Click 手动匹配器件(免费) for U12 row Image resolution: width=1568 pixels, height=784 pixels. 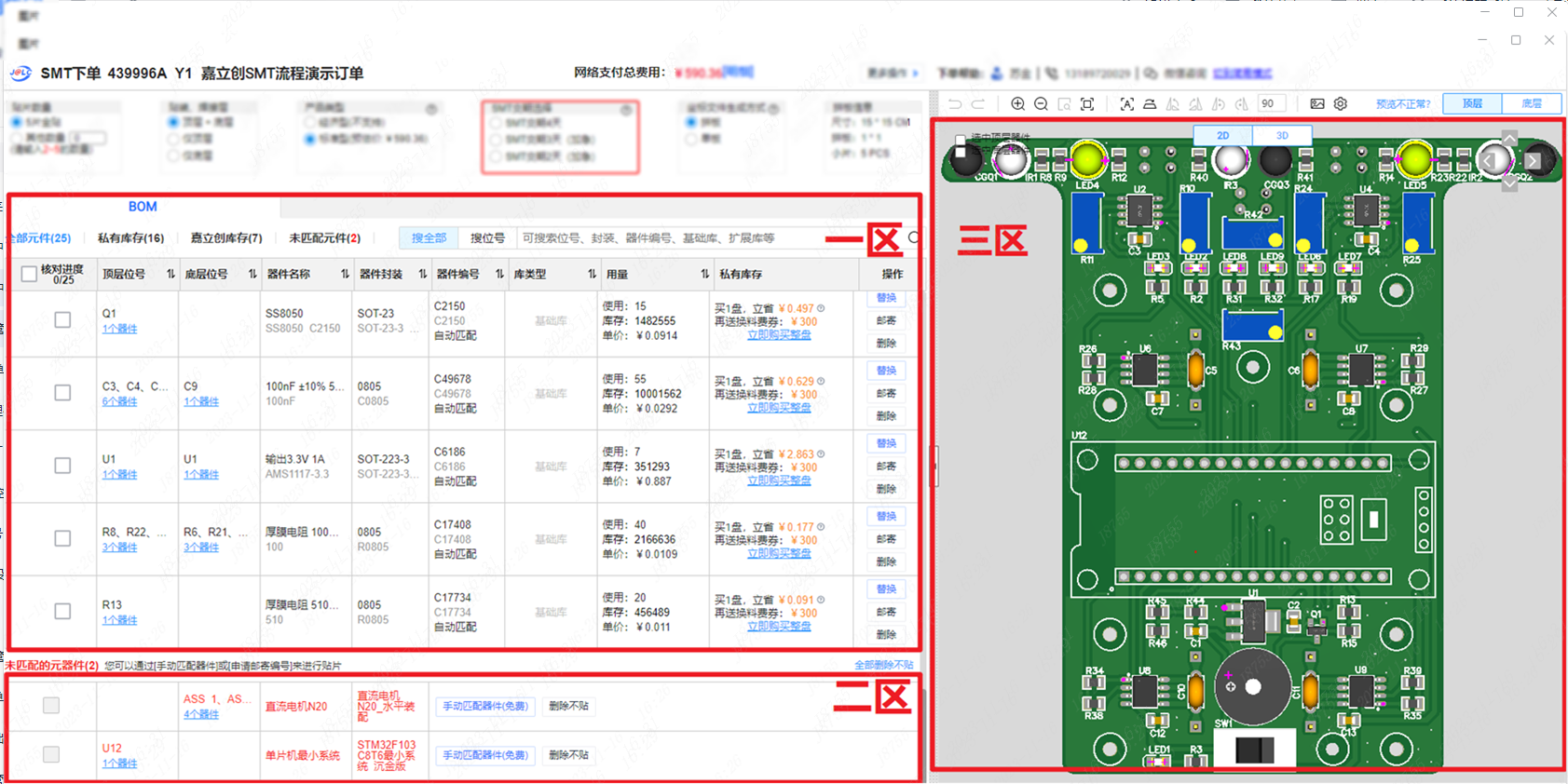click(x=485, y=755)
